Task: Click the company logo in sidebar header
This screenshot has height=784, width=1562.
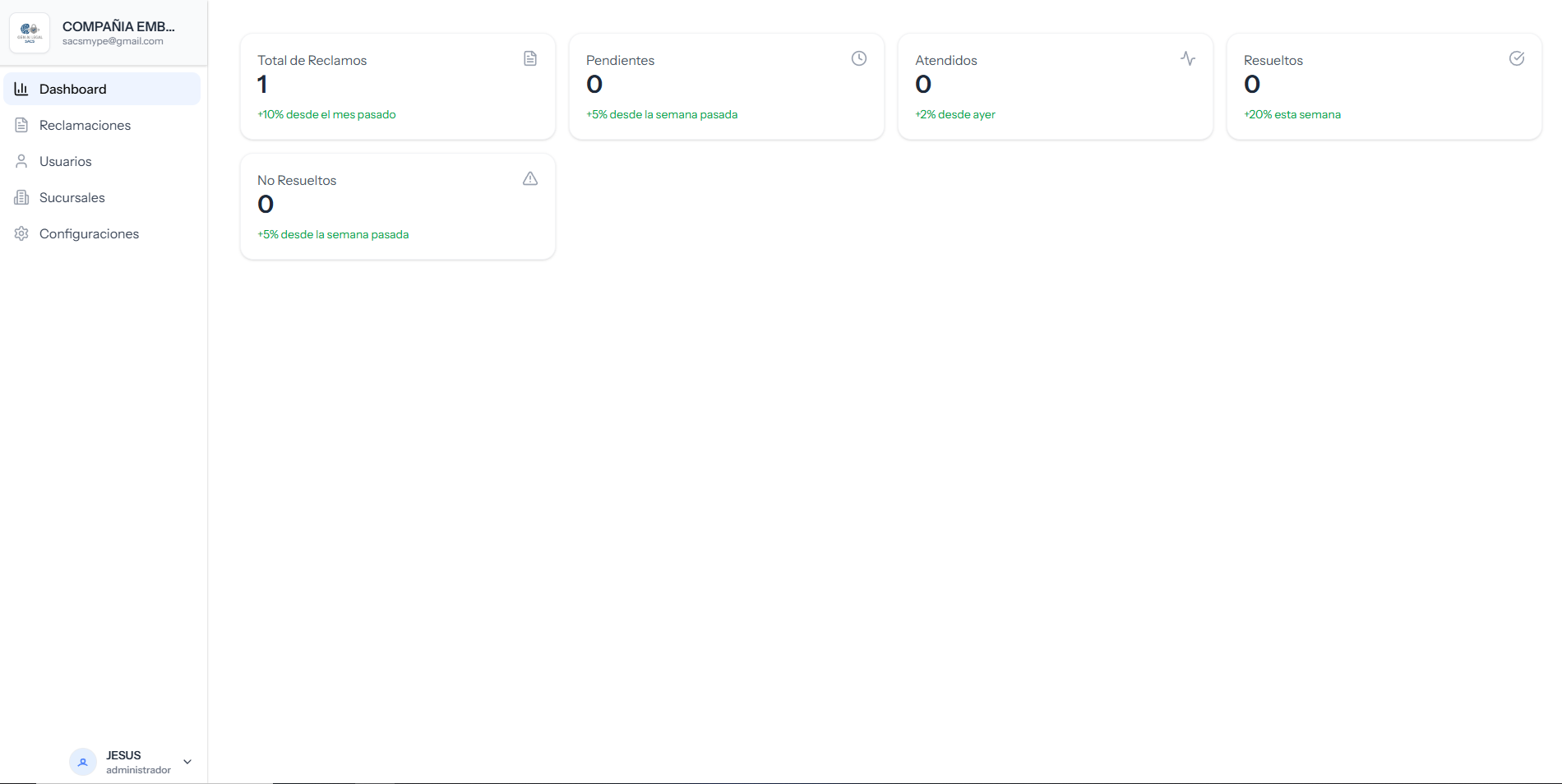Action: coord(30,33)
